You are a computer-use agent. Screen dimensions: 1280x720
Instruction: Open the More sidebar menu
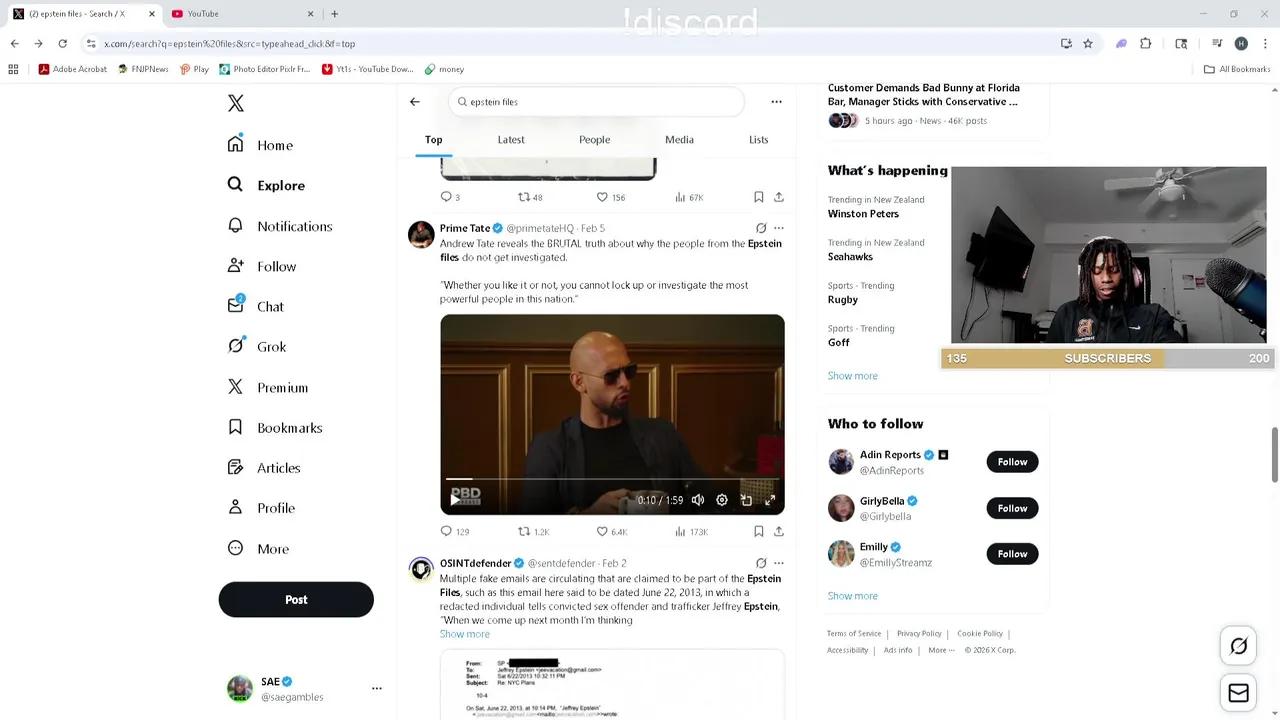coord(258,548)
